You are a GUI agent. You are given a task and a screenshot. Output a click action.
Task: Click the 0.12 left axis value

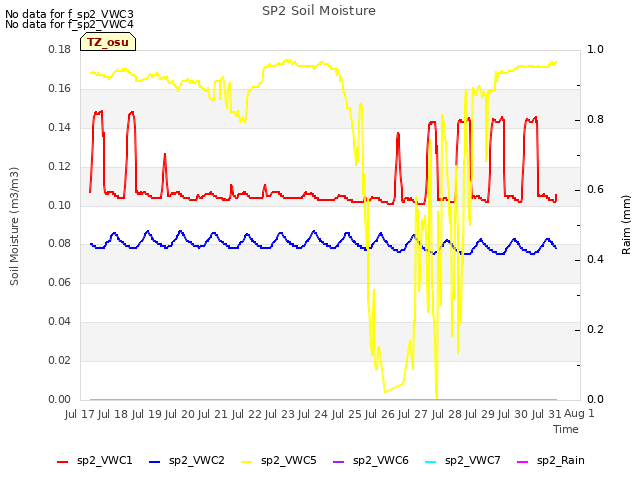60,167
